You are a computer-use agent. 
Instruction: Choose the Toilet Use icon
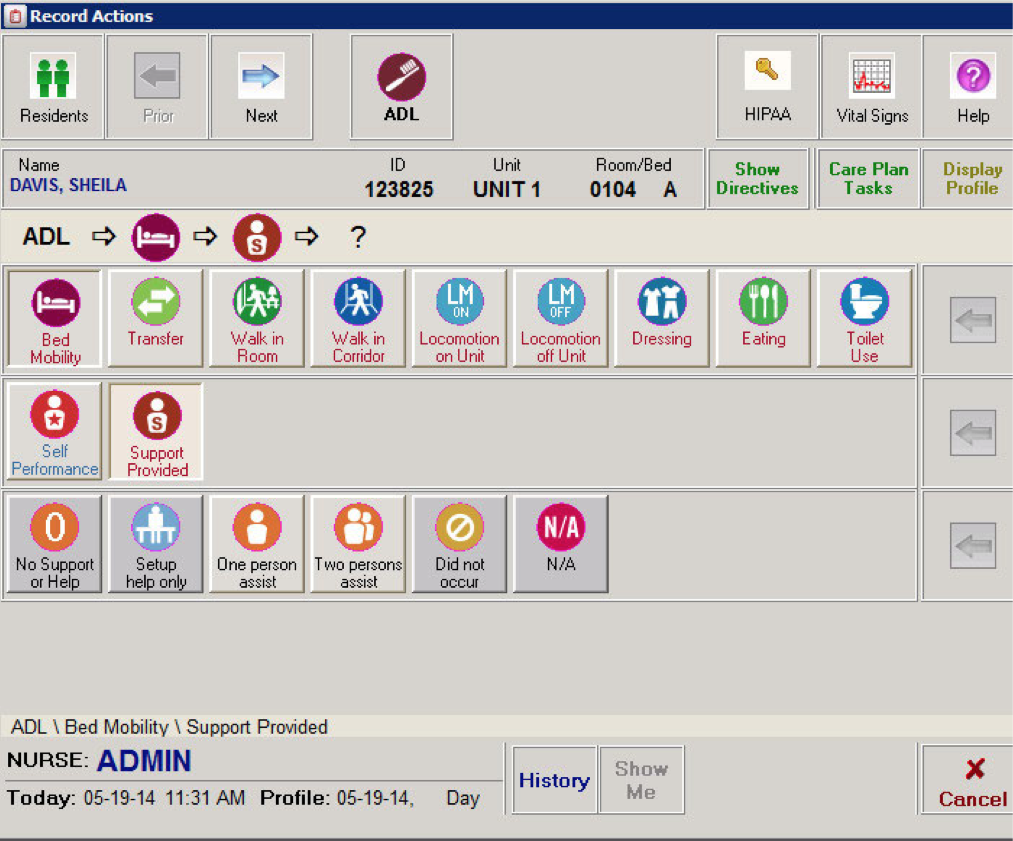(864, 318)
